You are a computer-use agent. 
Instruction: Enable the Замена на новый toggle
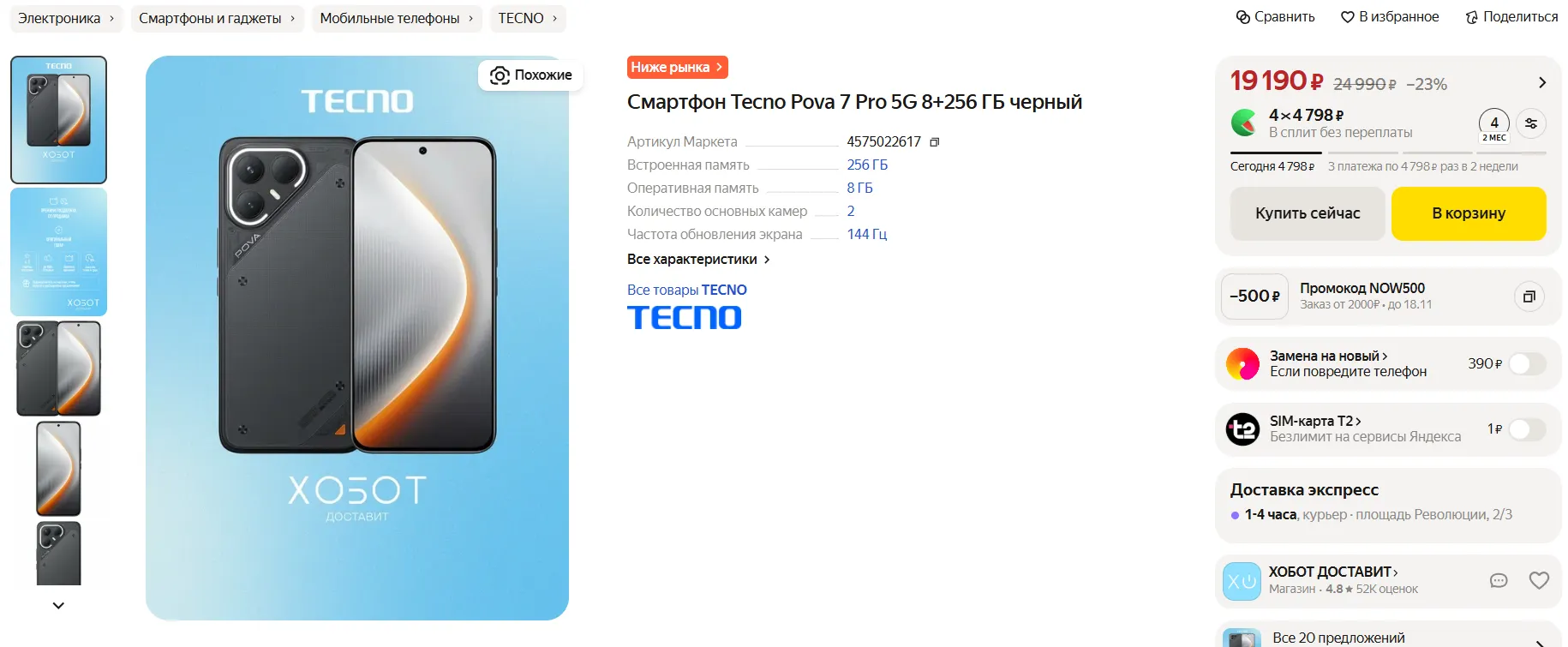click(x=1527, y=364)
